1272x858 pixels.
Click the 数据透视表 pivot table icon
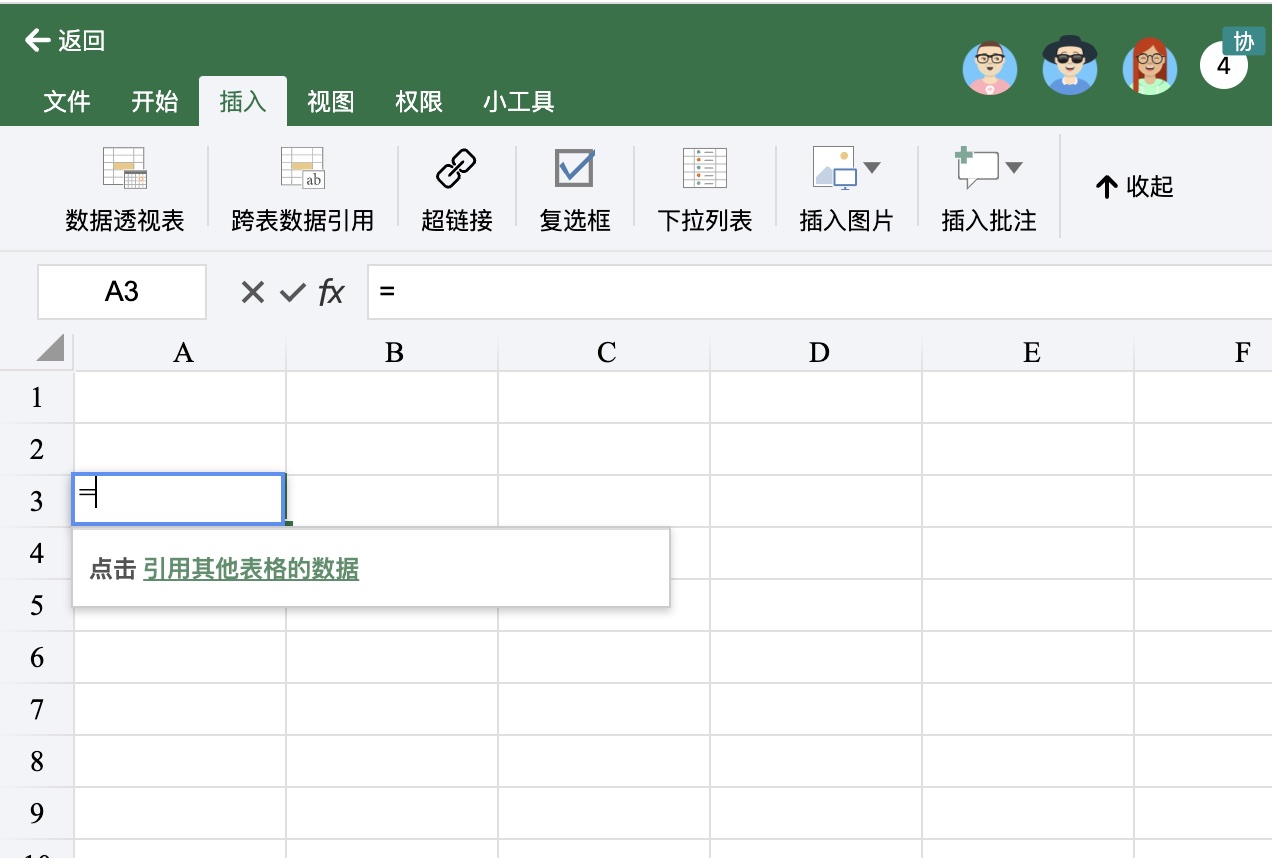pos(125,168)
